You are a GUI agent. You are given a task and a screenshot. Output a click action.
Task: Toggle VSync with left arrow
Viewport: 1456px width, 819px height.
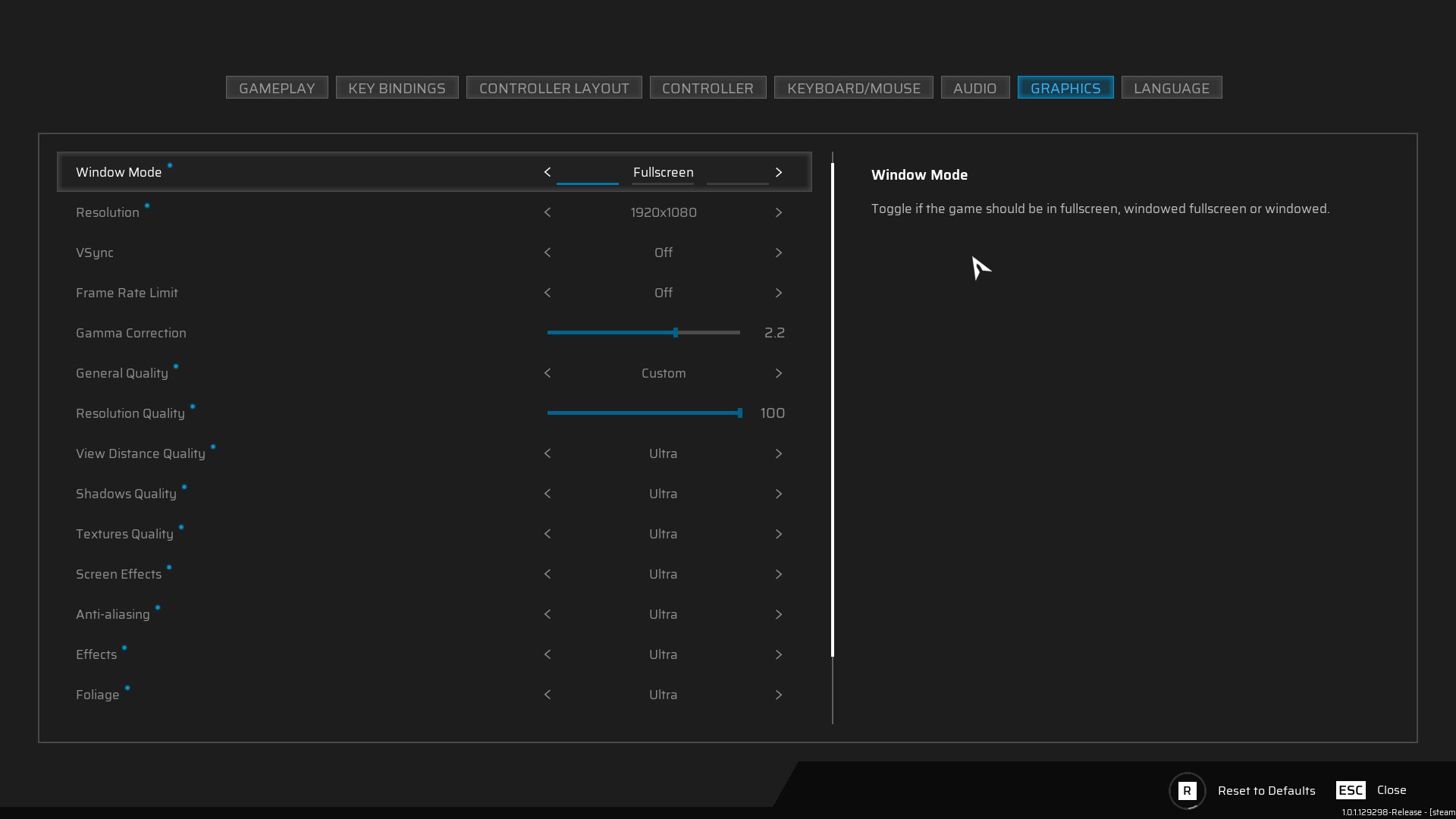click(x=547, y=253)
